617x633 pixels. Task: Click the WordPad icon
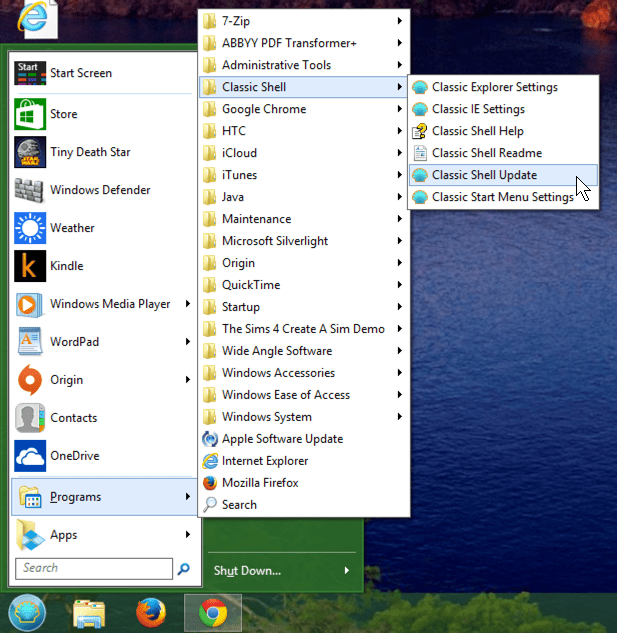[x=30, y=342]
